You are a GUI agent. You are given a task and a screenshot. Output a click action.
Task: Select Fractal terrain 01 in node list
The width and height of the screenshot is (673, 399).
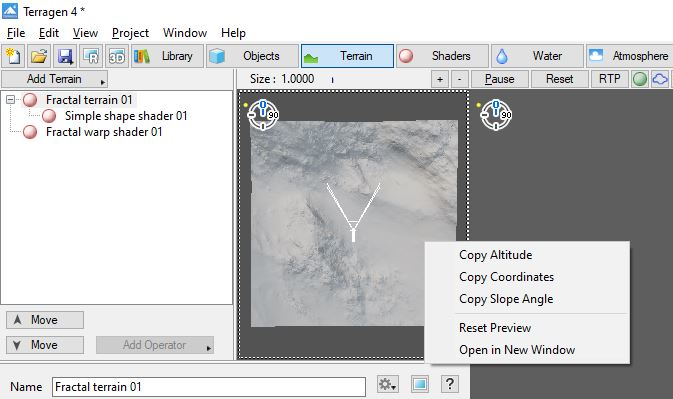[x=89, y=100]
